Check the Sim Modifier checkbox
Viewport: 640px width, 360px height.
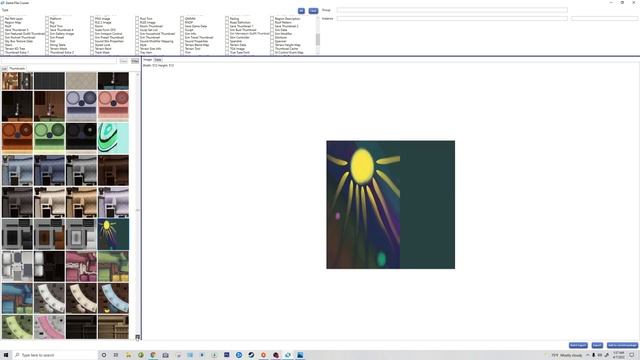coord(272,33)
